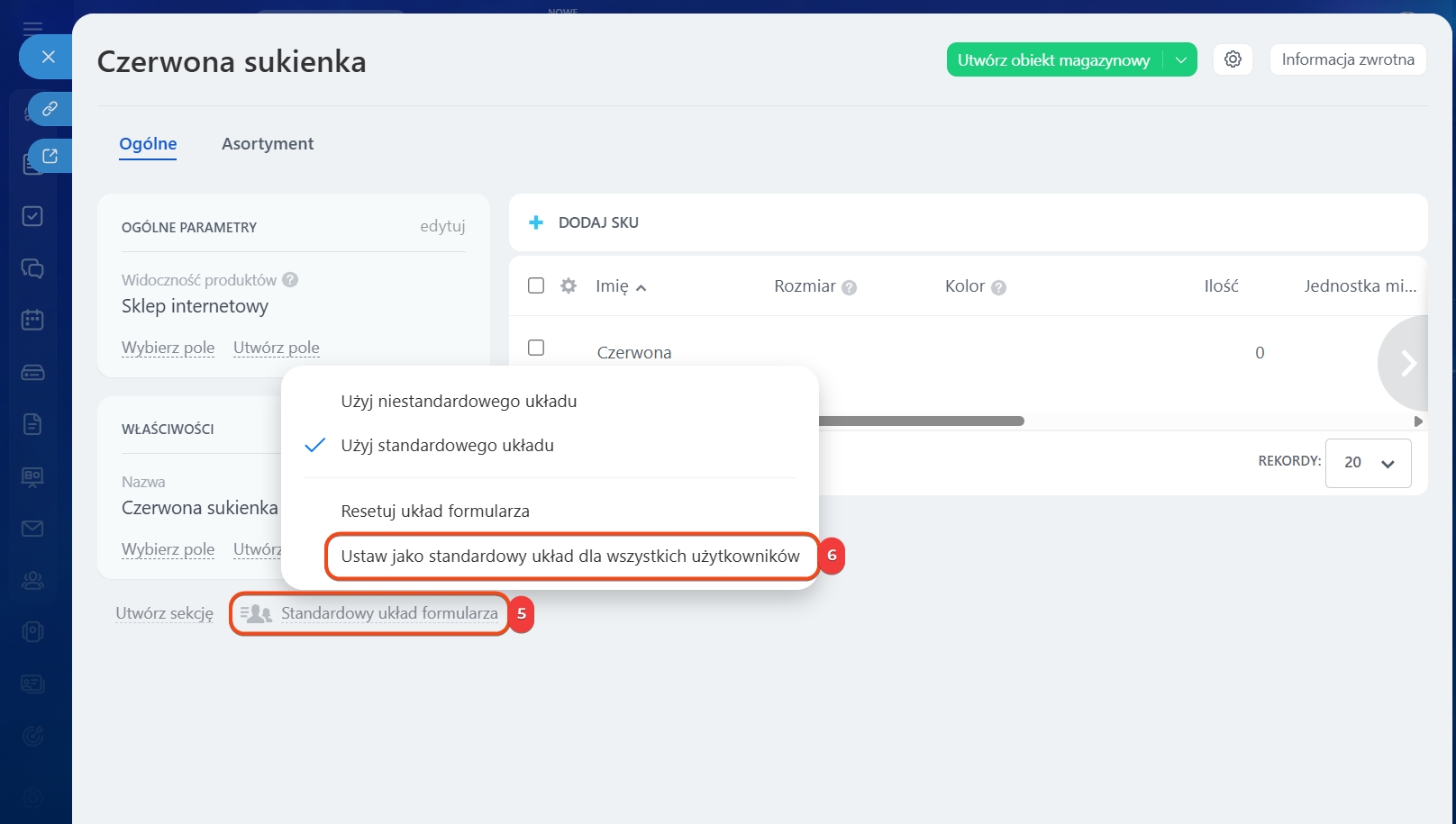1456x824 pixels.
Task: Click the next arrow on the table's right edge
Action: point(1406,363)
